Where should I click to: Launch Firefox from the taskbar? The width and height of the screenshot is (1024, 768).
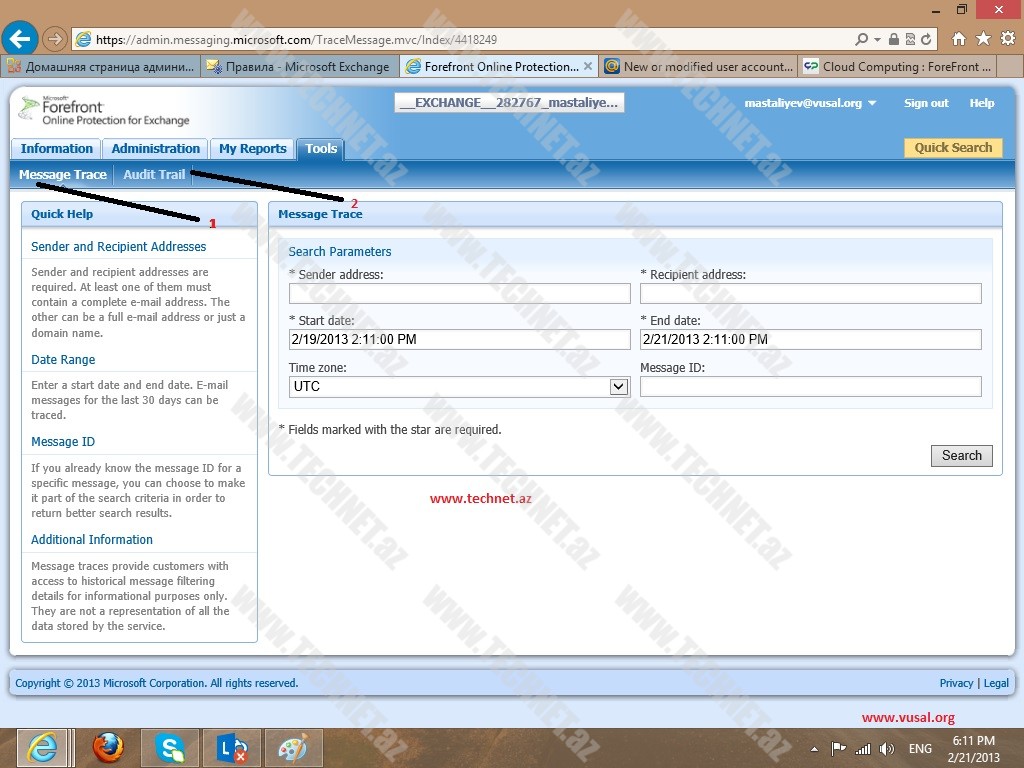coord(108,748)
